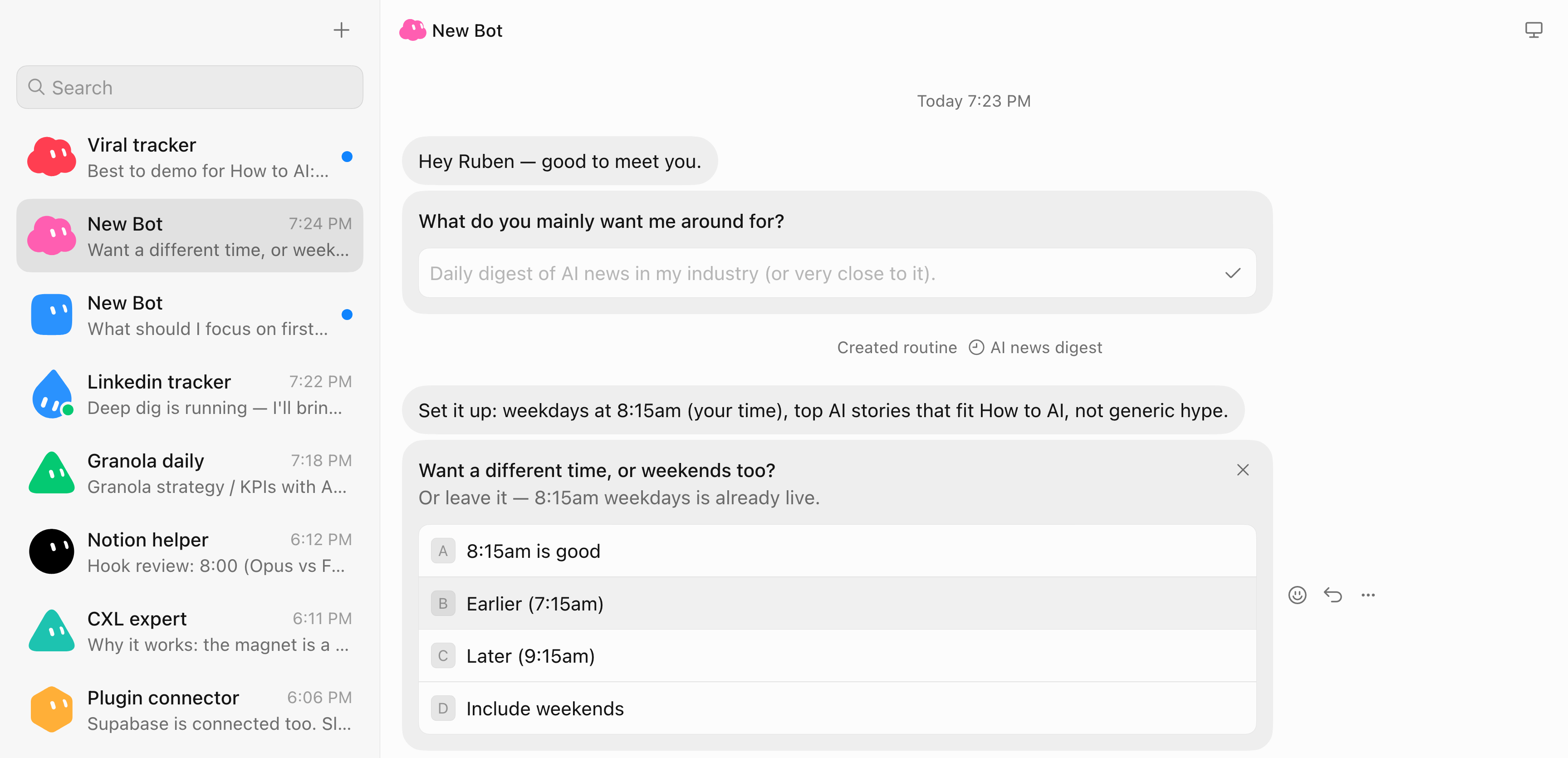Open the monitor display icon at top right
Viewport: 1568px width, 758px height.
point(1534,30)
